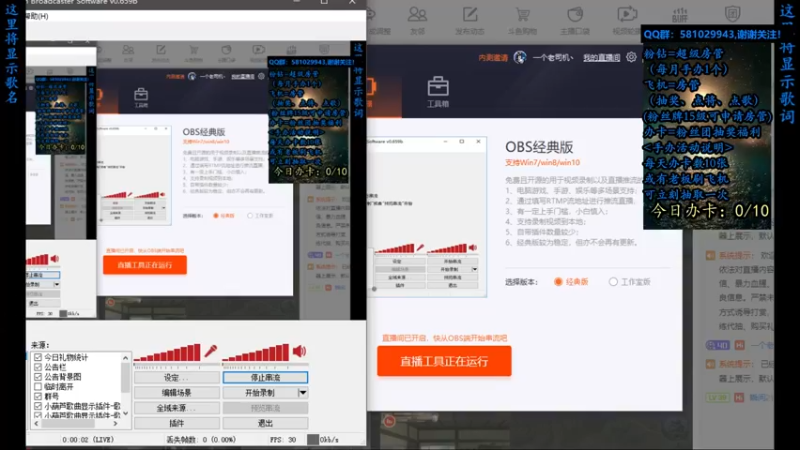Open the 主播口袋 icon in large capture

575,14
